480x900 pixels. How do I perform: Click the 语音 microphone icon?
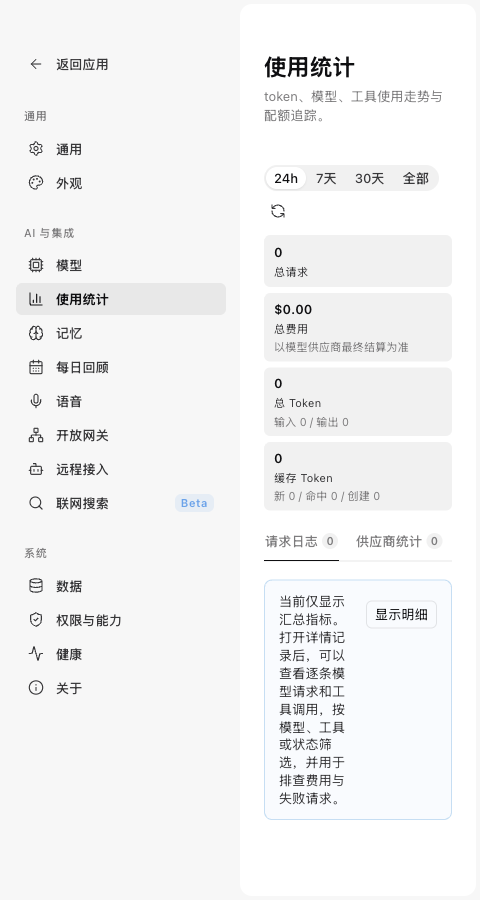pos(36,401)
